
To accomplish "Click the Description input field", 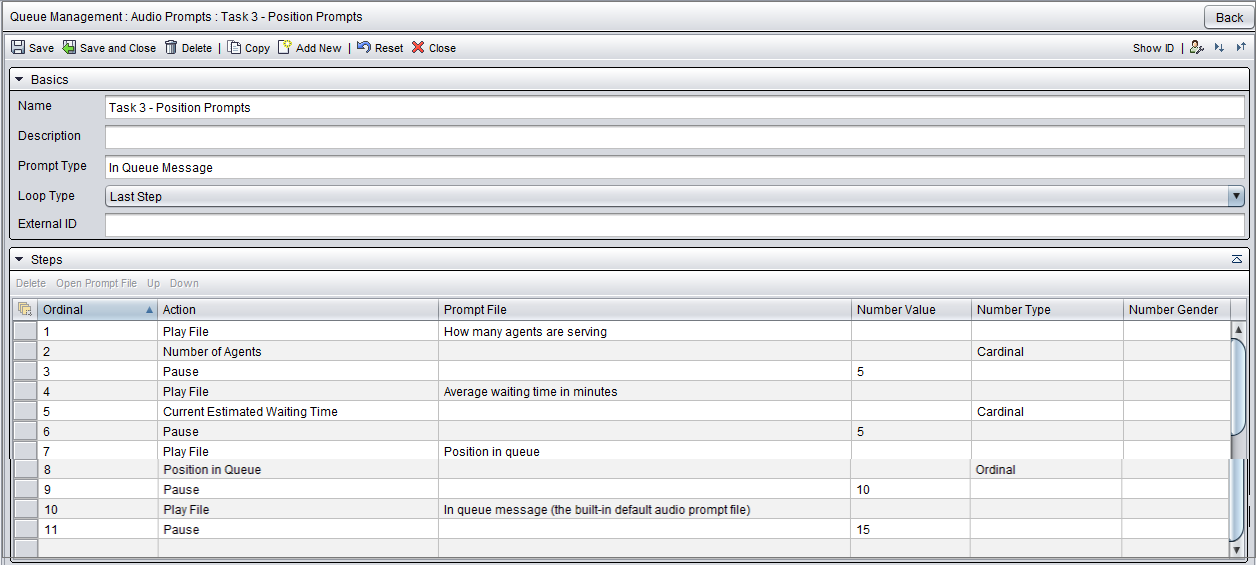I will pyautogui.click(x=674, y=137).
